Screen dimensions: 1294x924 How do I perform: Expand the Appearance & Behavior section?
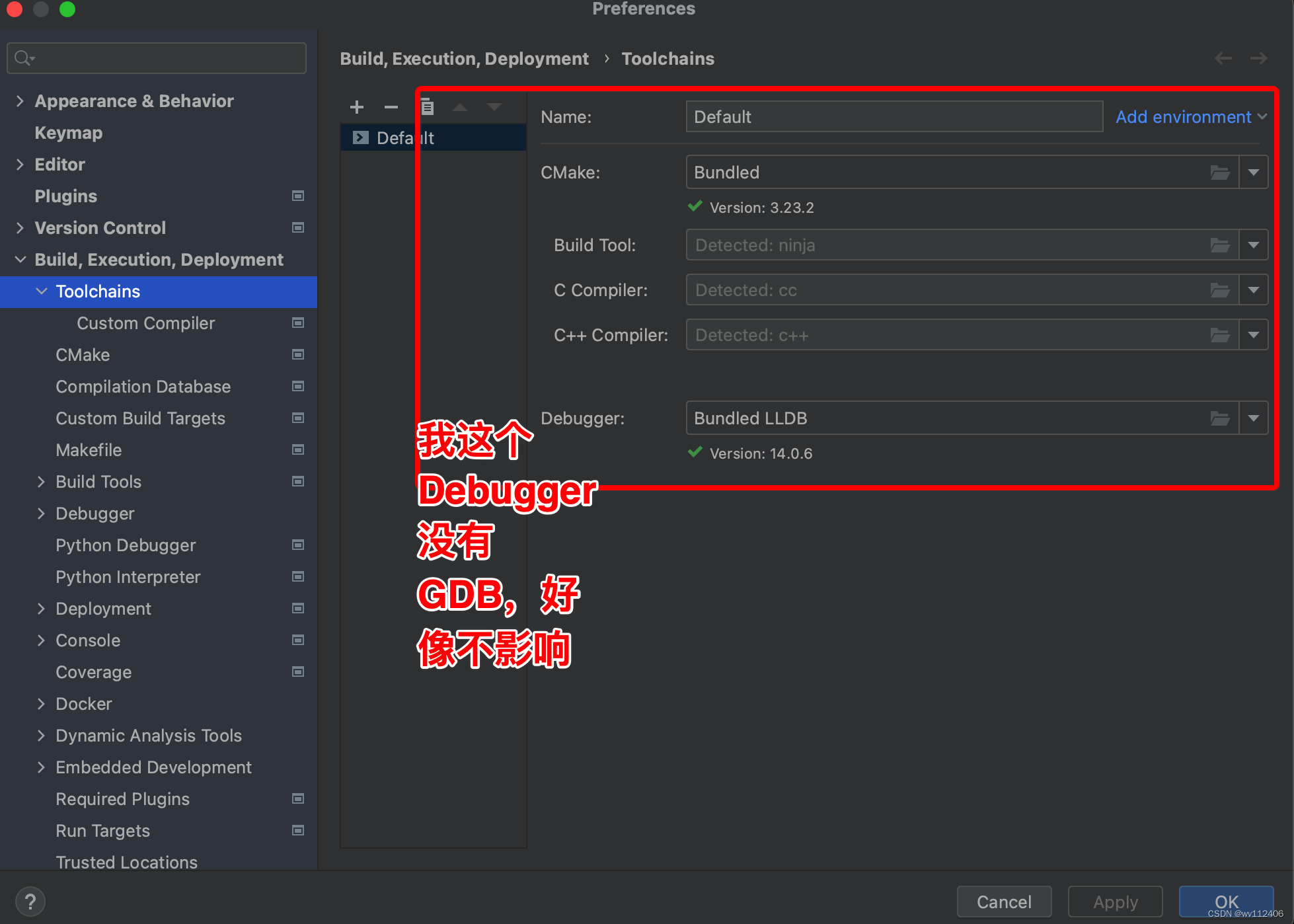(20, 101)
